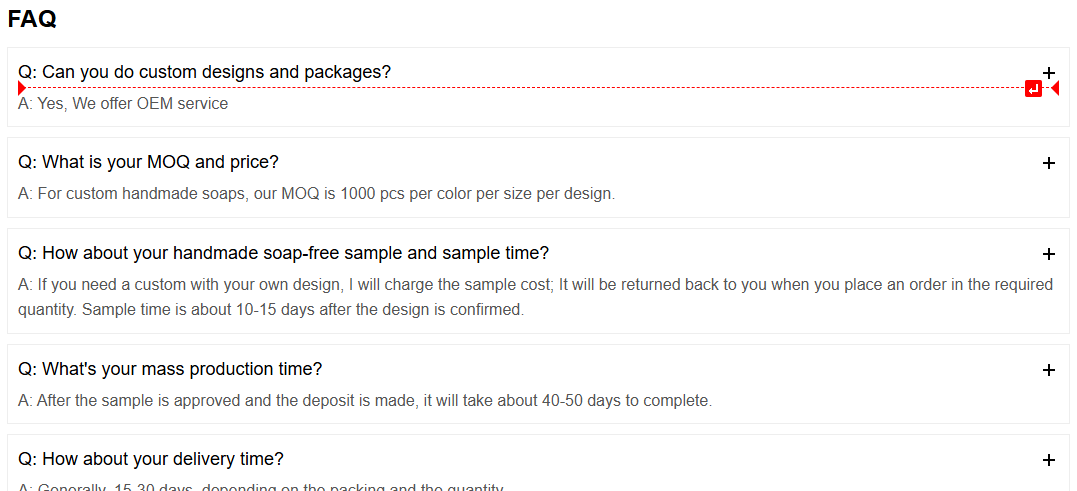Click the answer about sample cost and time
1077x491 pixels.
point(536,297)
